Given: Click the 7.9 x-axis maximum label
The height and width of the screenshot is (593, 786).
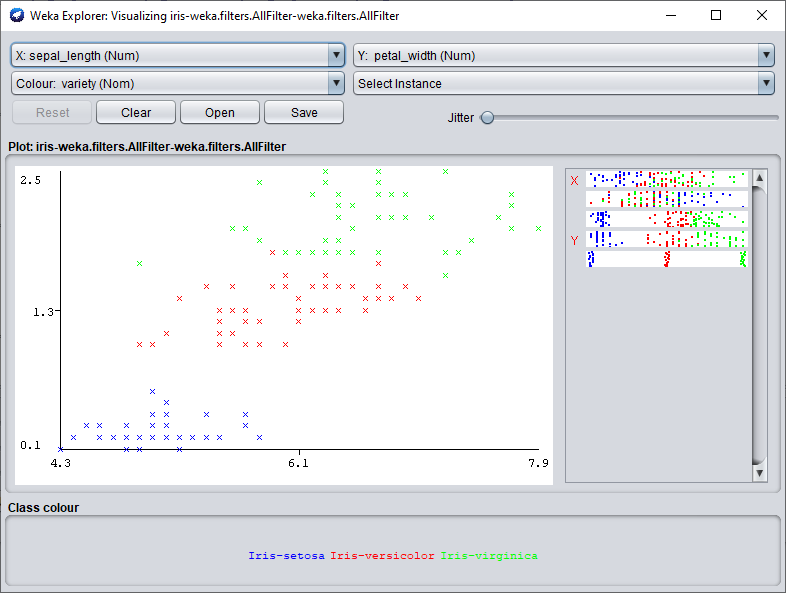Looking at the screenshot, I should click(538, 463).
